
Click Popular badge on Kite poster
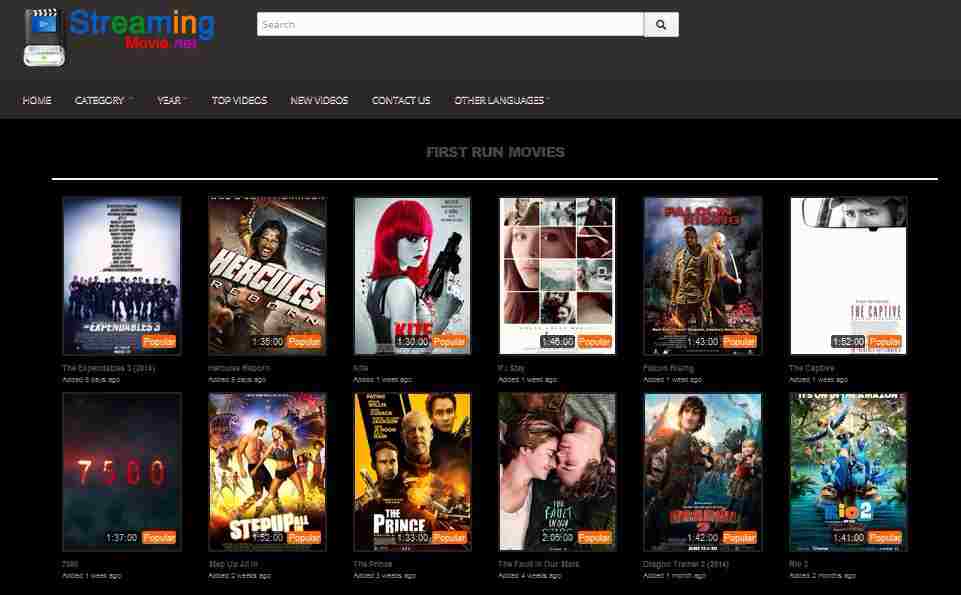tap(449, 342)
